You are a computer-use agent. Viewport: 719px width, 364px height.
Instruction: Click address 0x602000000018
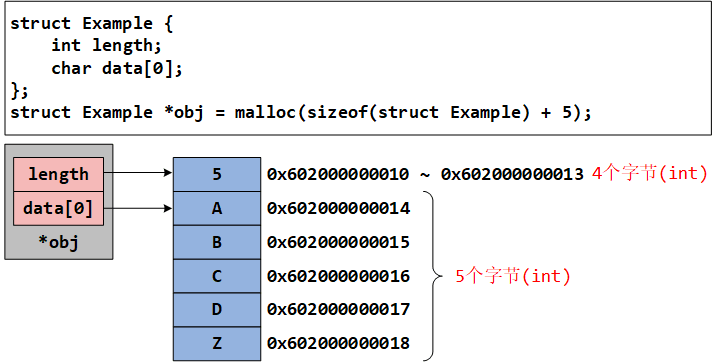pos(338,343)
